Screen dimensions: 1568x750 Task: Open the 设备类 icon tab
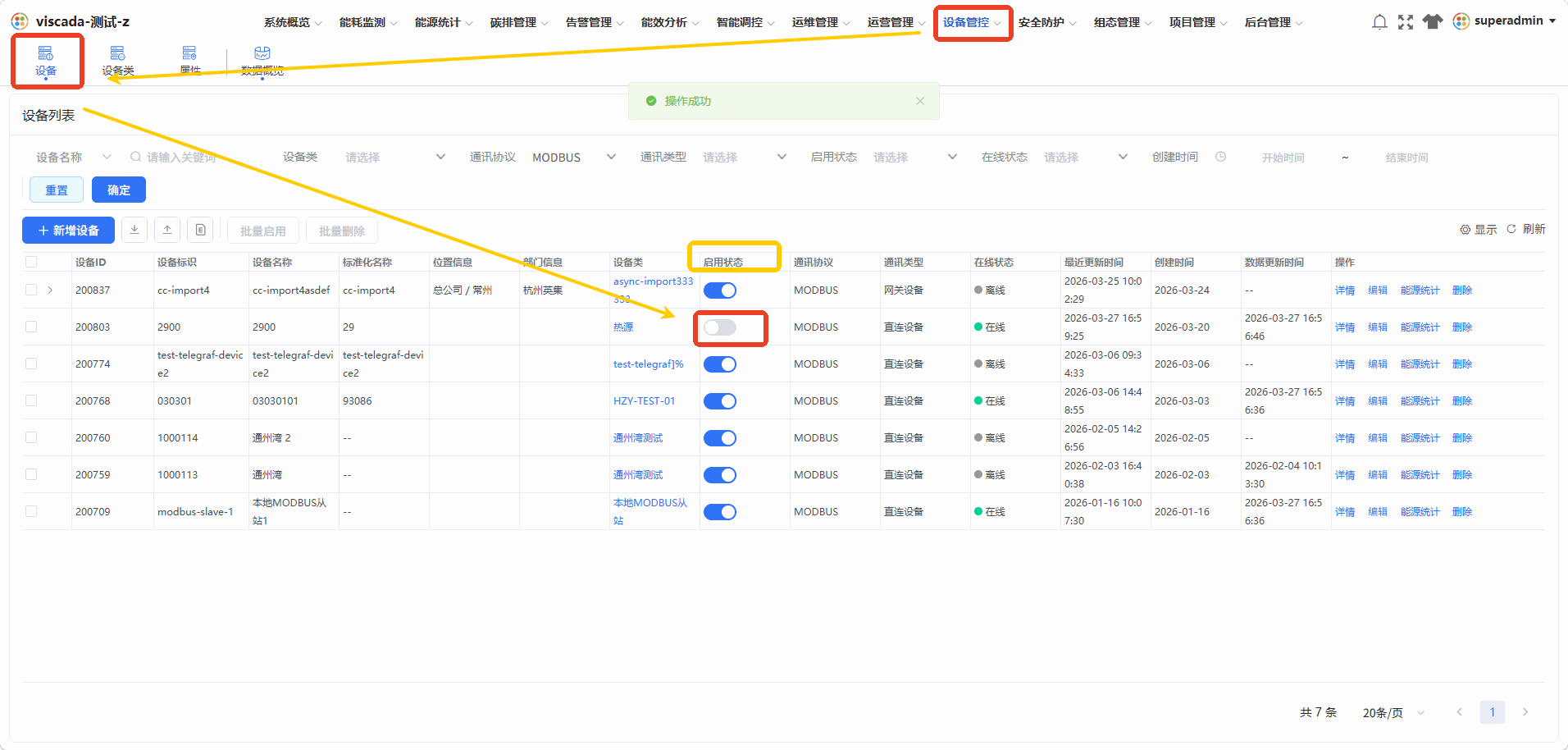[118, 62]
